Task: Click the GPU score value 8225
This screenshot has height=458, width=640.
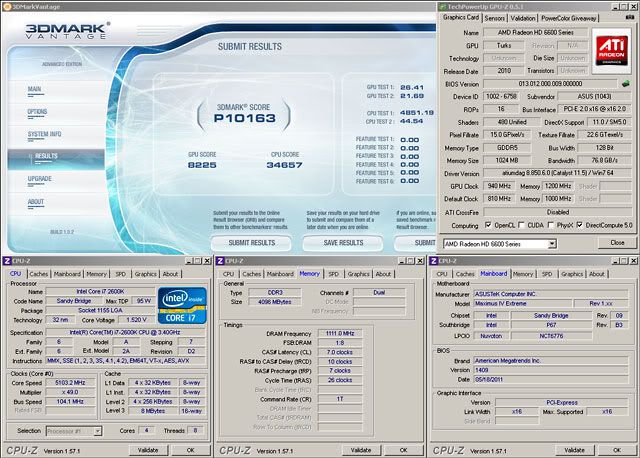Action: pyautogui.click(x=202, y=165)
